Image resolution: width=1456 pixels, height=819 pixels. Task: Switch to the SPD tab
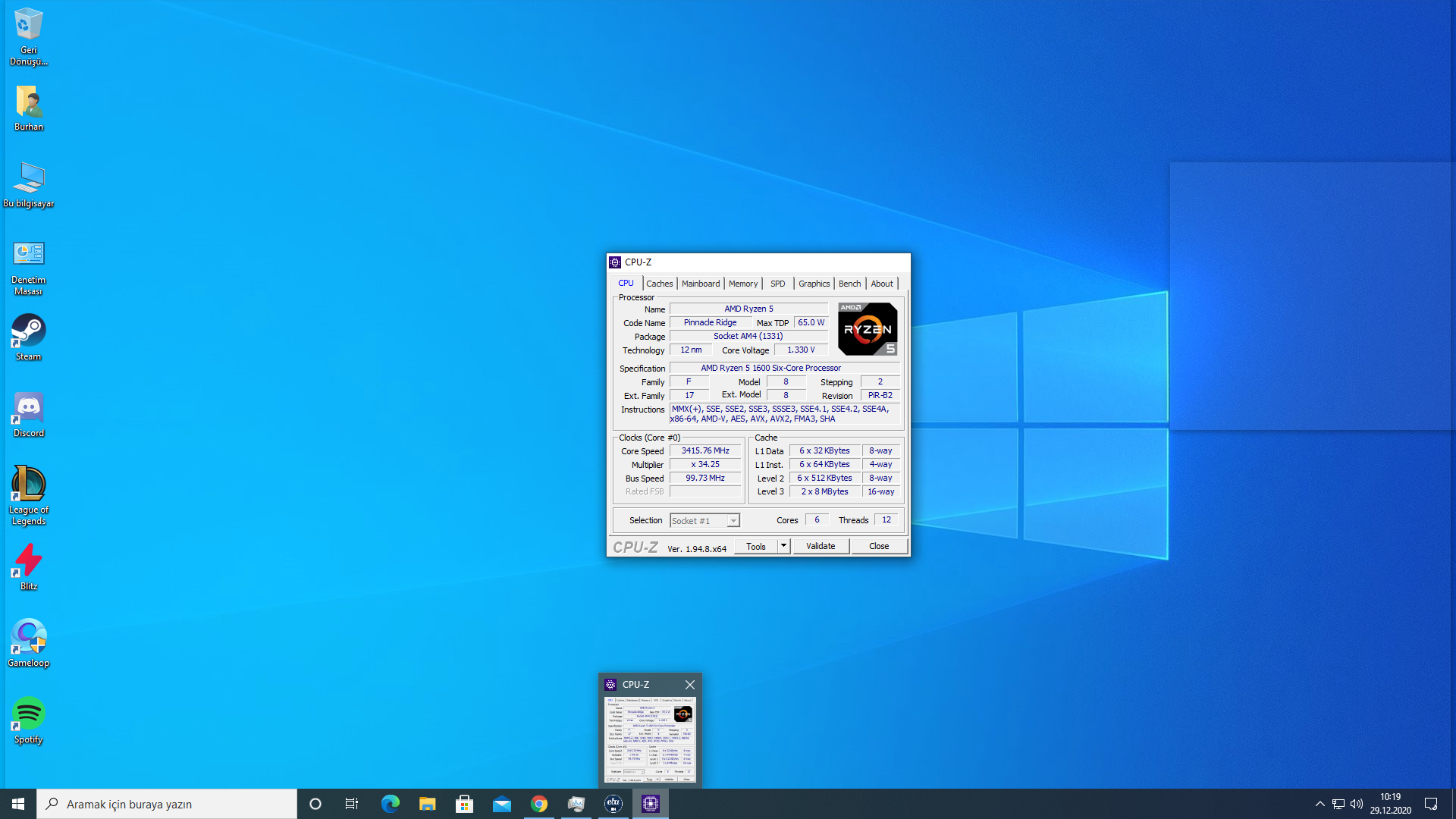pyautogui.click(x=778, y=284)
